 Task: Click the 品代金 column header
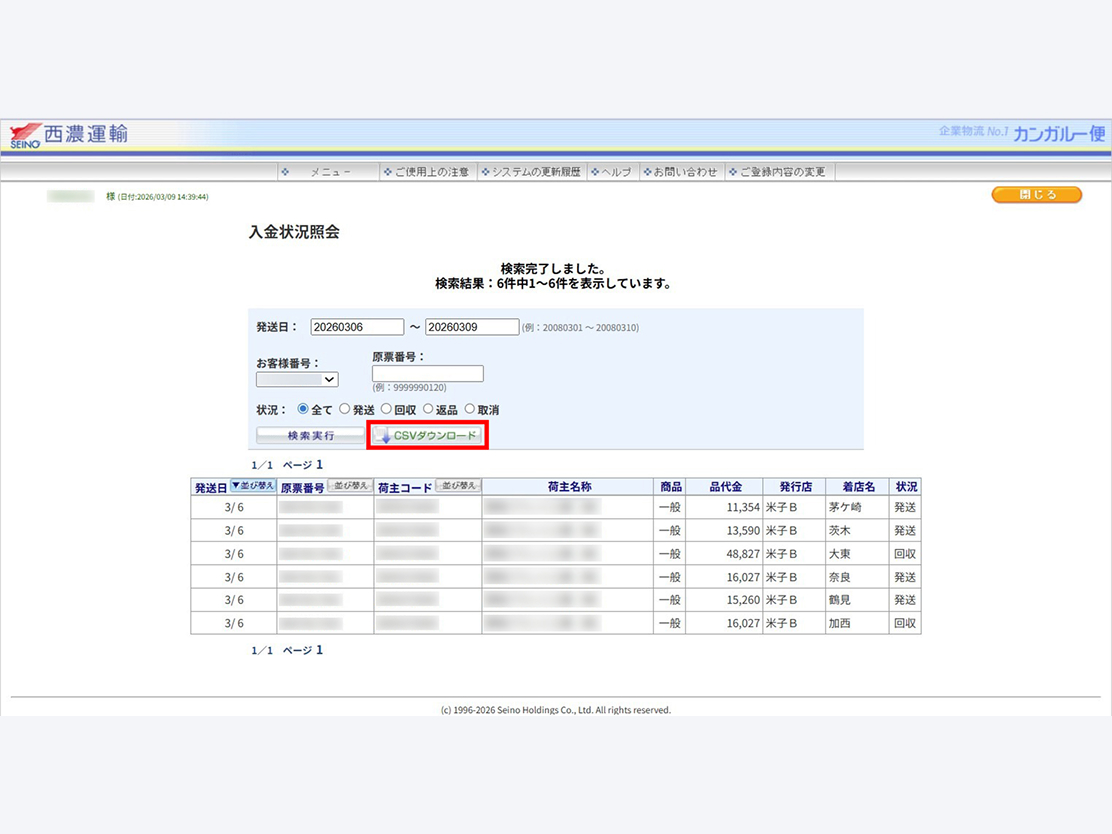pos(725,486)
